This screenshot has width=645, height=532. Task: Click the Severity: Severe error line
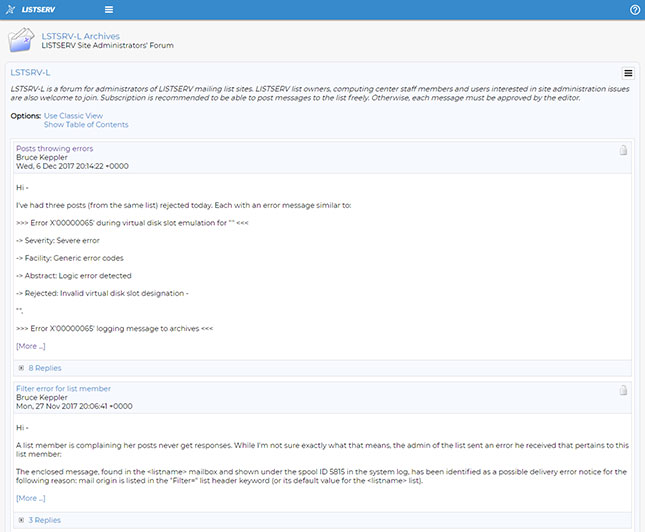pos(58,240)
